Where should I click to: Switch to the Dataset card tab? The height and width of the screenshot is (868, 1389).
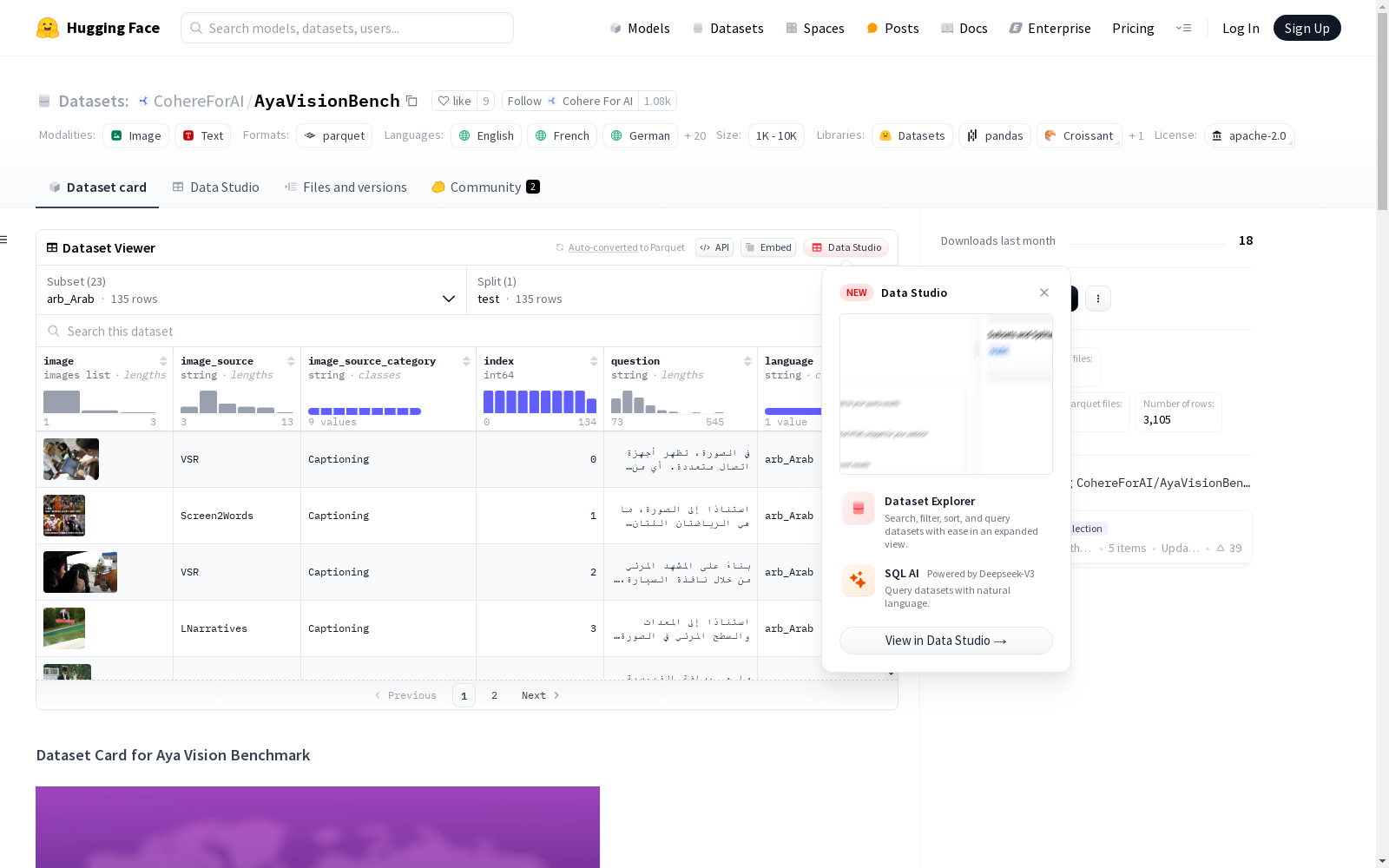coord(97,187)
